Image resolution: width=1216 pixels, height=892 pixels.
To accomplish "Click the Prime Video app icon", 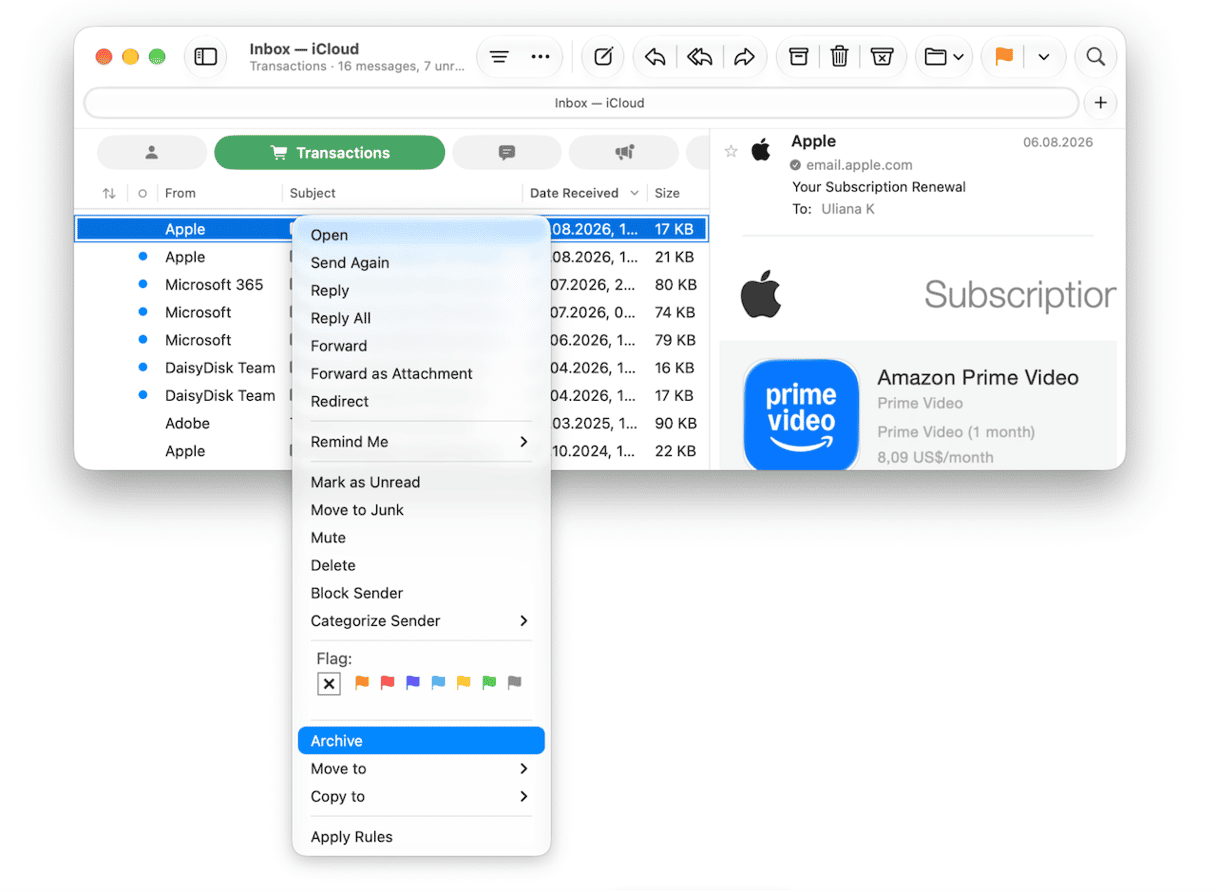I will (801, 414).
